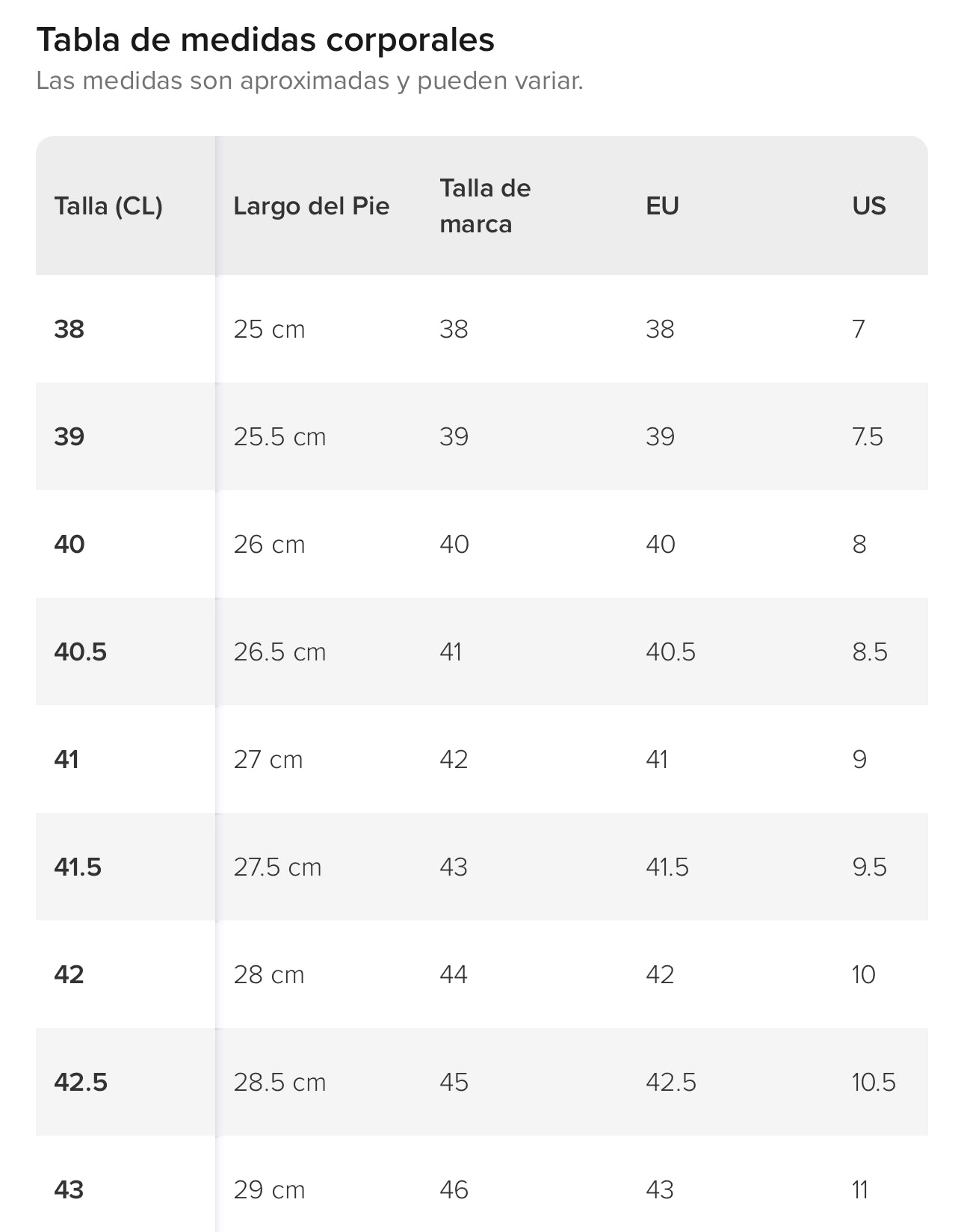Click the "25 cm" foot length cell
Viewport: 964px width, 1232px height.
(x=269, y=329)
